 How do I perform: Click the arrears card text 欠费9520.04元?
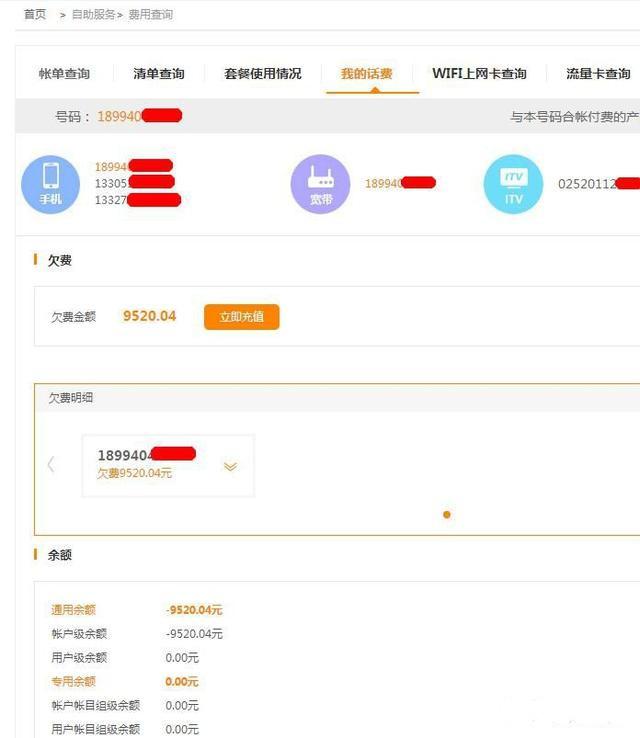134,473
